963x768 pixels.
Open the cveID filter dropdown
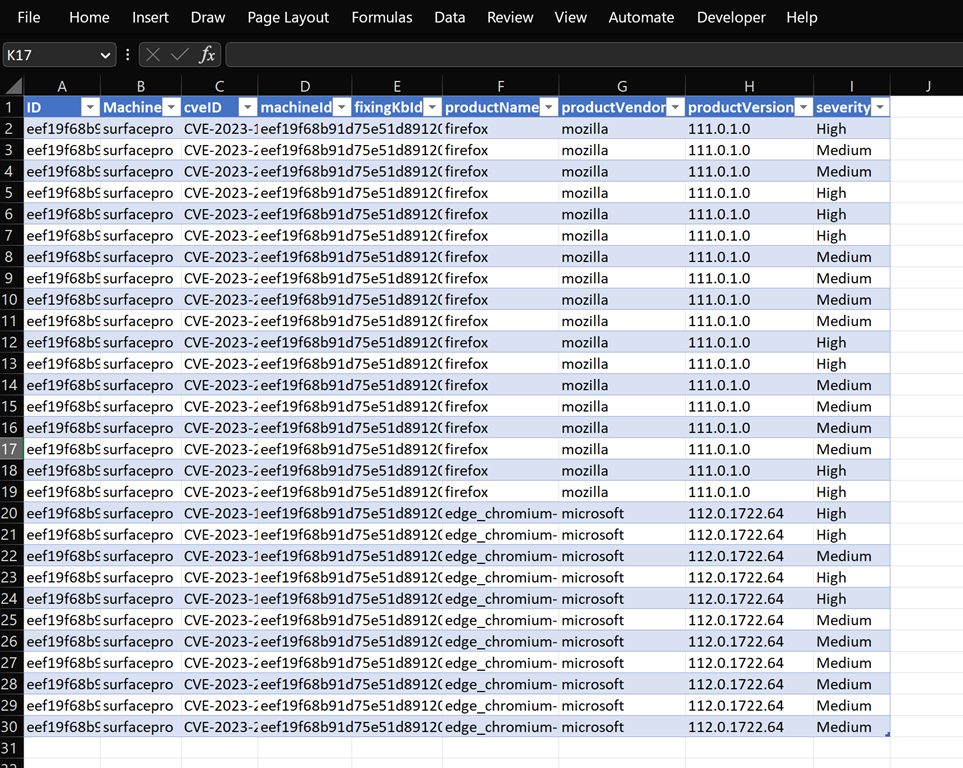[247, 108]
